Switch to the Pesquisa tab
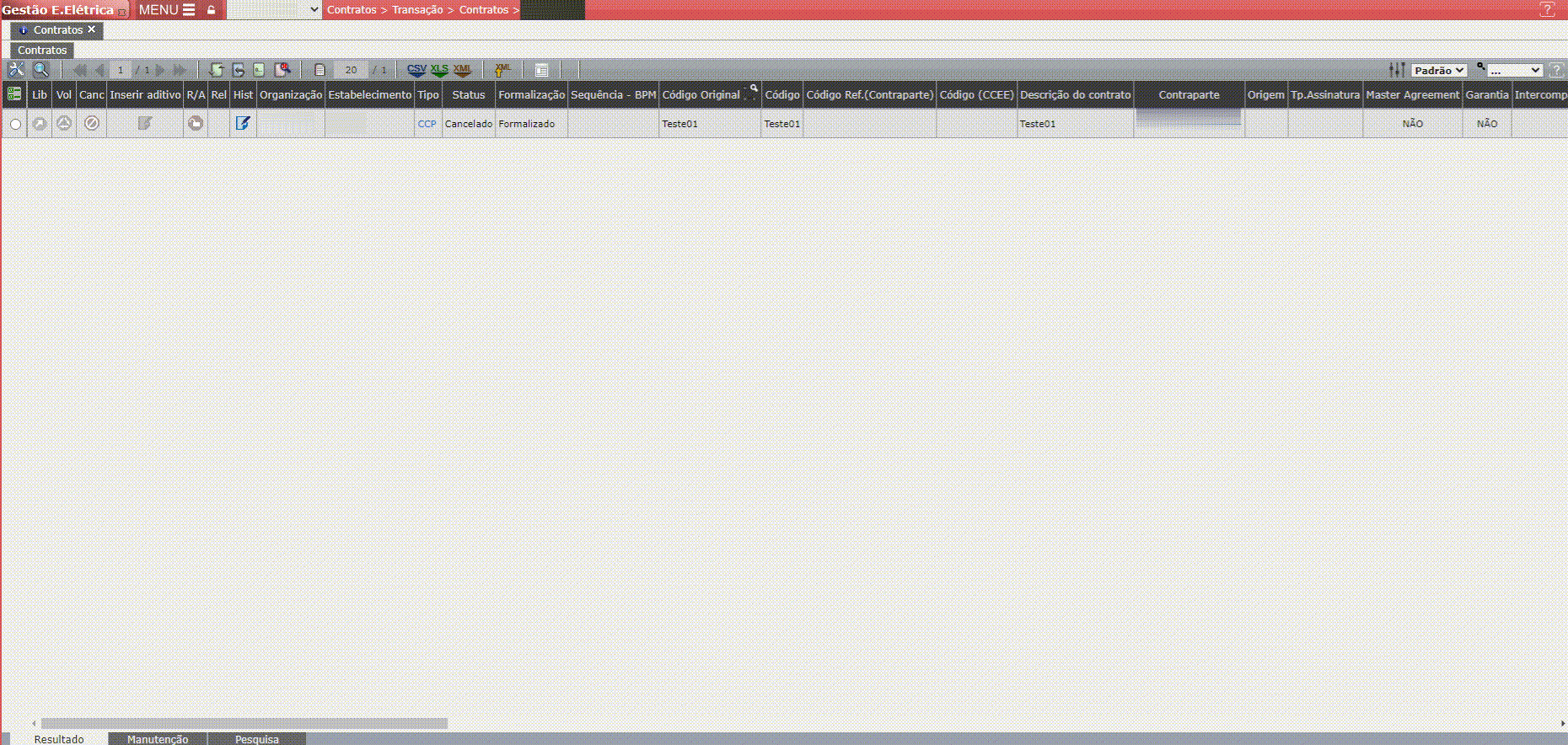The width and height of the screenshot is (1568, 745). 256,739
